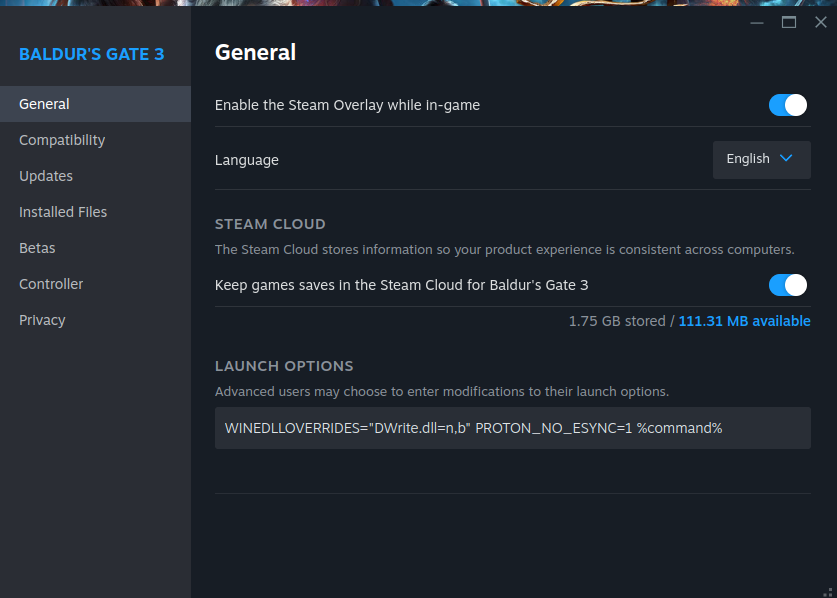Screen dimensions: 837x598
Task: Click the 111.31 MB available link
Action: [x=744, y=321]
